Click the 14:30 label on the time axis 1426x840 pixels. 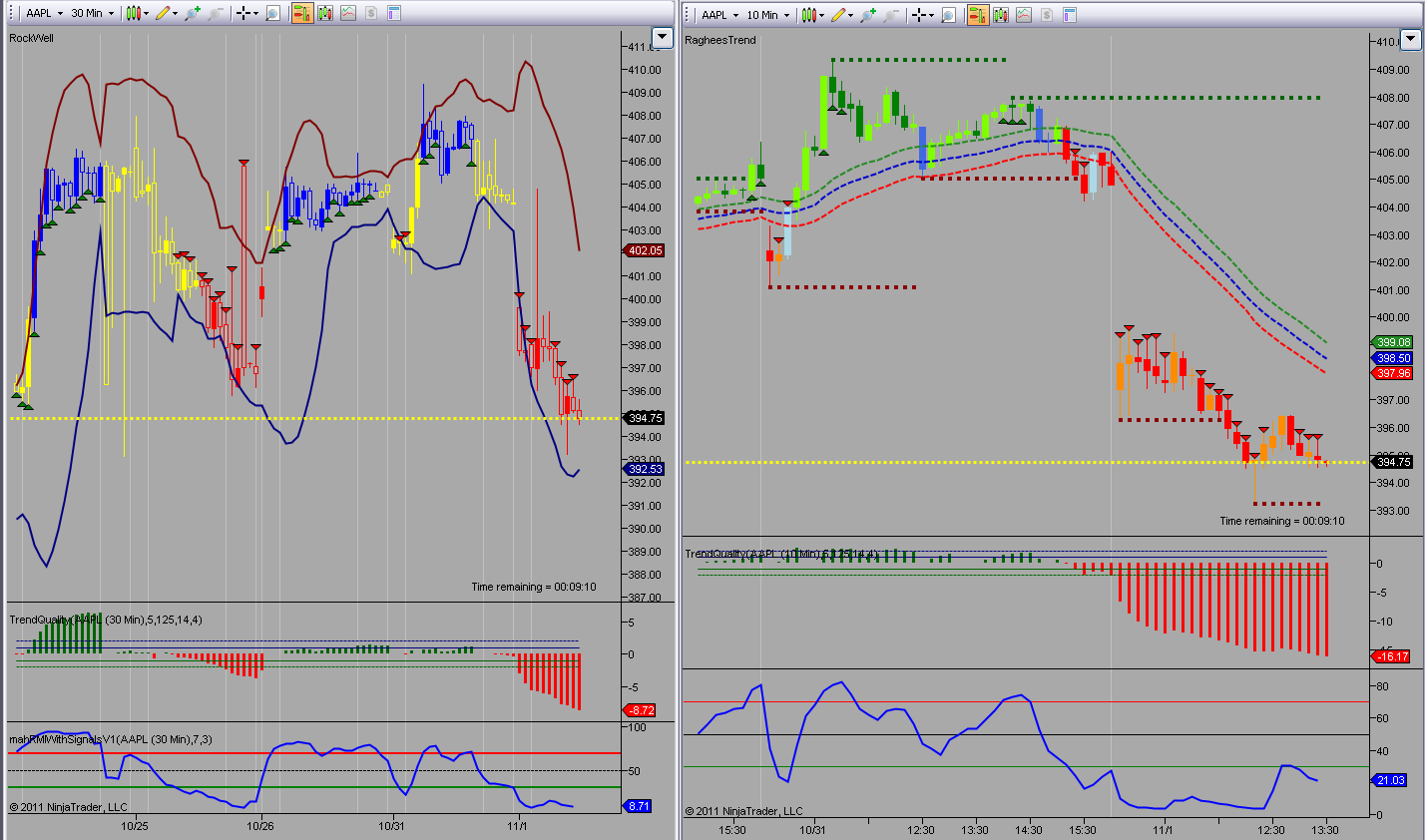point(1029,830)
